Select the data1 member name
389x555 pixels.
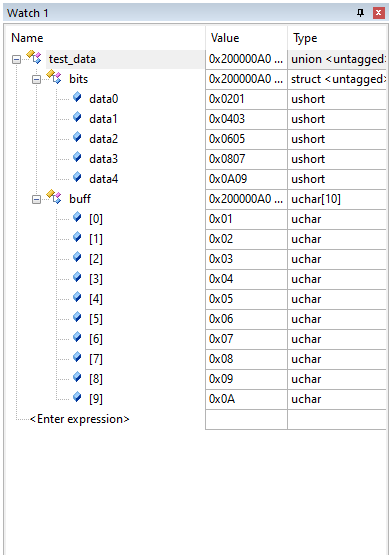(103, 119)
